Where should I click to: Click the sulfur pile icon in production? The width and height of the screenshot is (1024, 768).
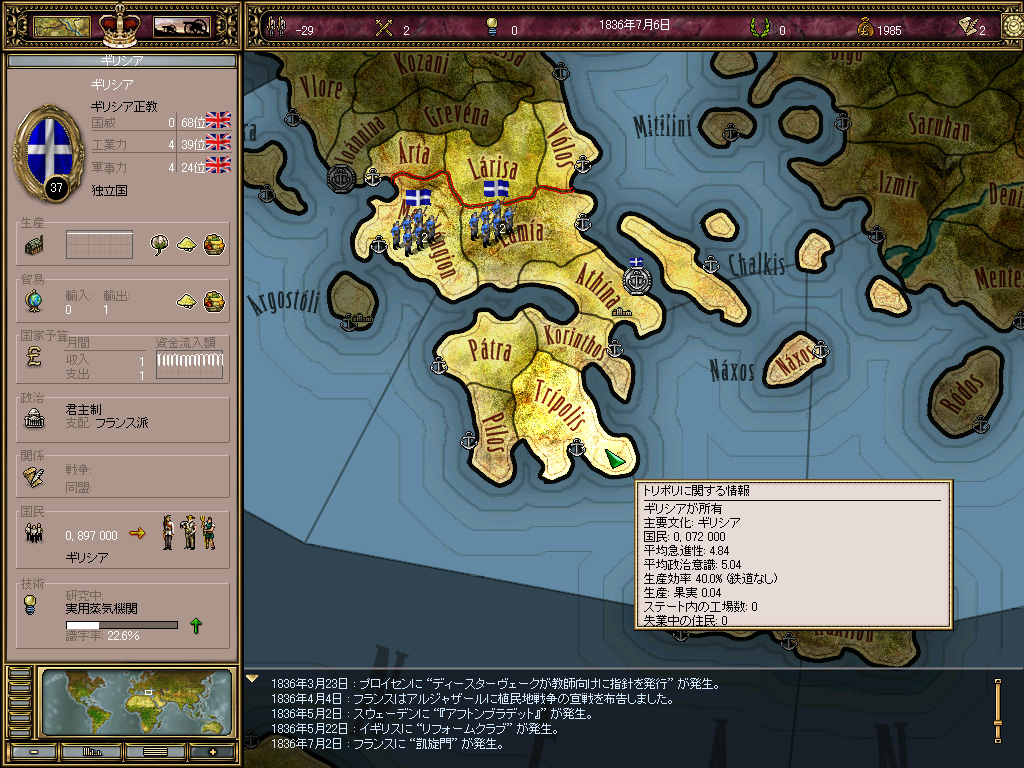[x=187, y=244]
